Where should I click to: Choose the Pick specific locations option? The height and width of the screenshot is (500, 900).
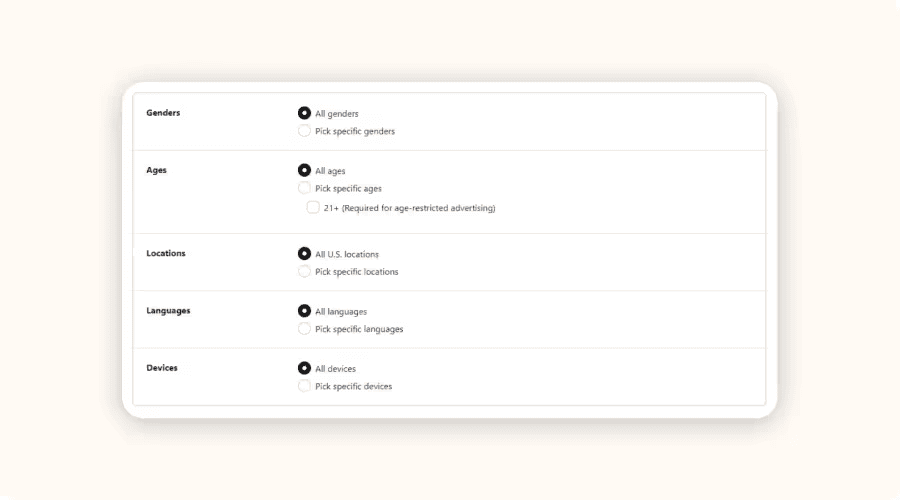tap(304, 272)
